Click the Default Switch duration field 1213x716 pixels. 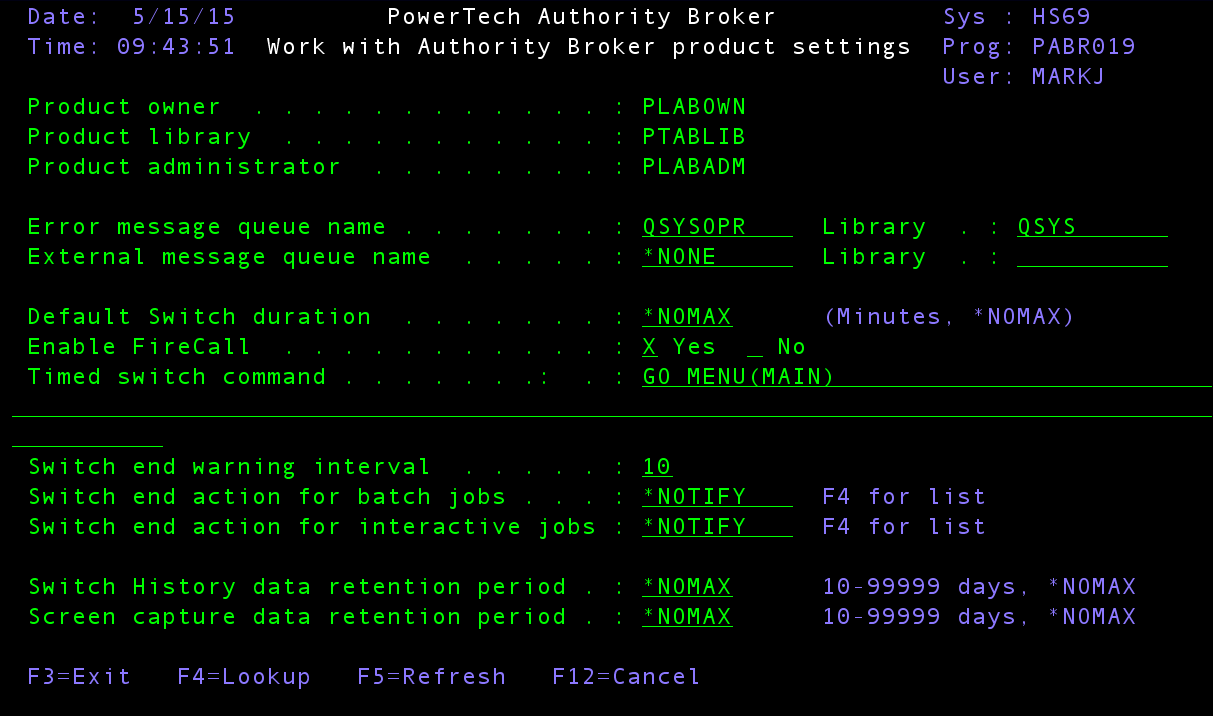(688, 317)
